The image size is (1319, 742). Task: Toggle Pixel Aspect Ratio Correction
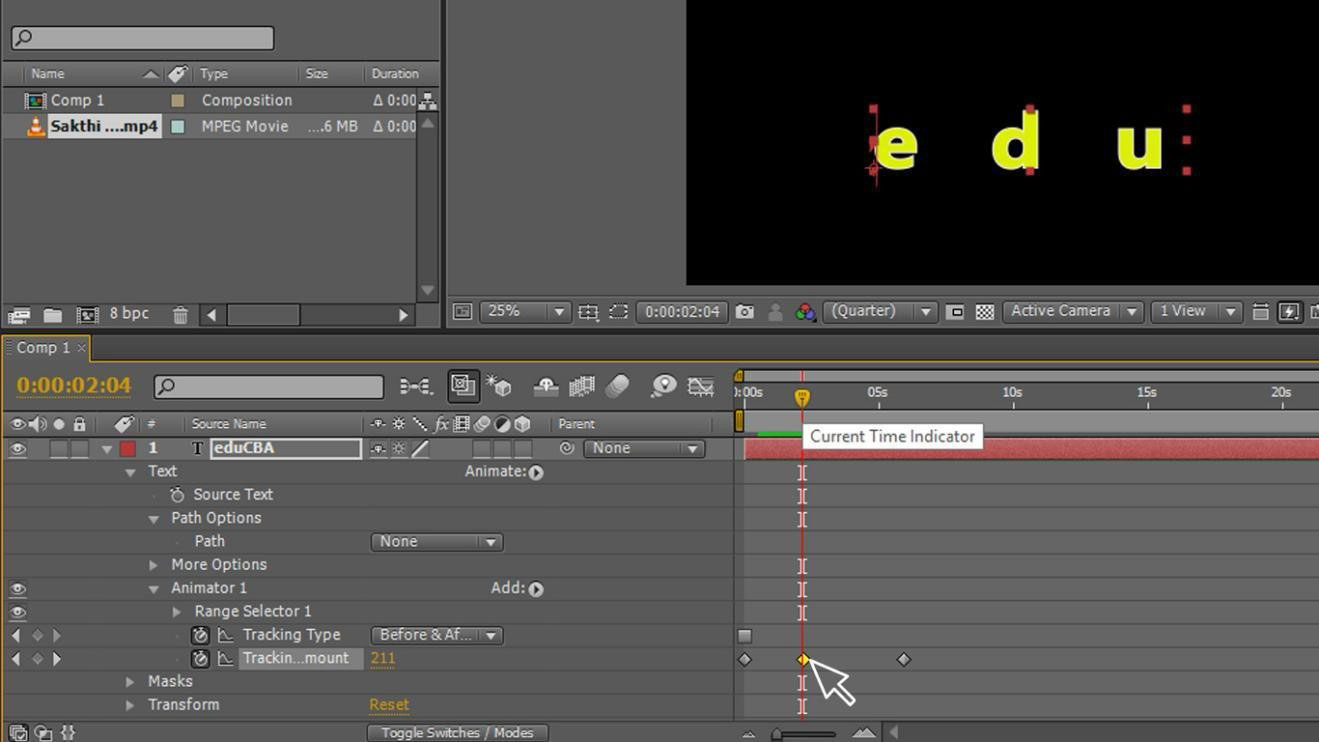tap(1261, 312)
